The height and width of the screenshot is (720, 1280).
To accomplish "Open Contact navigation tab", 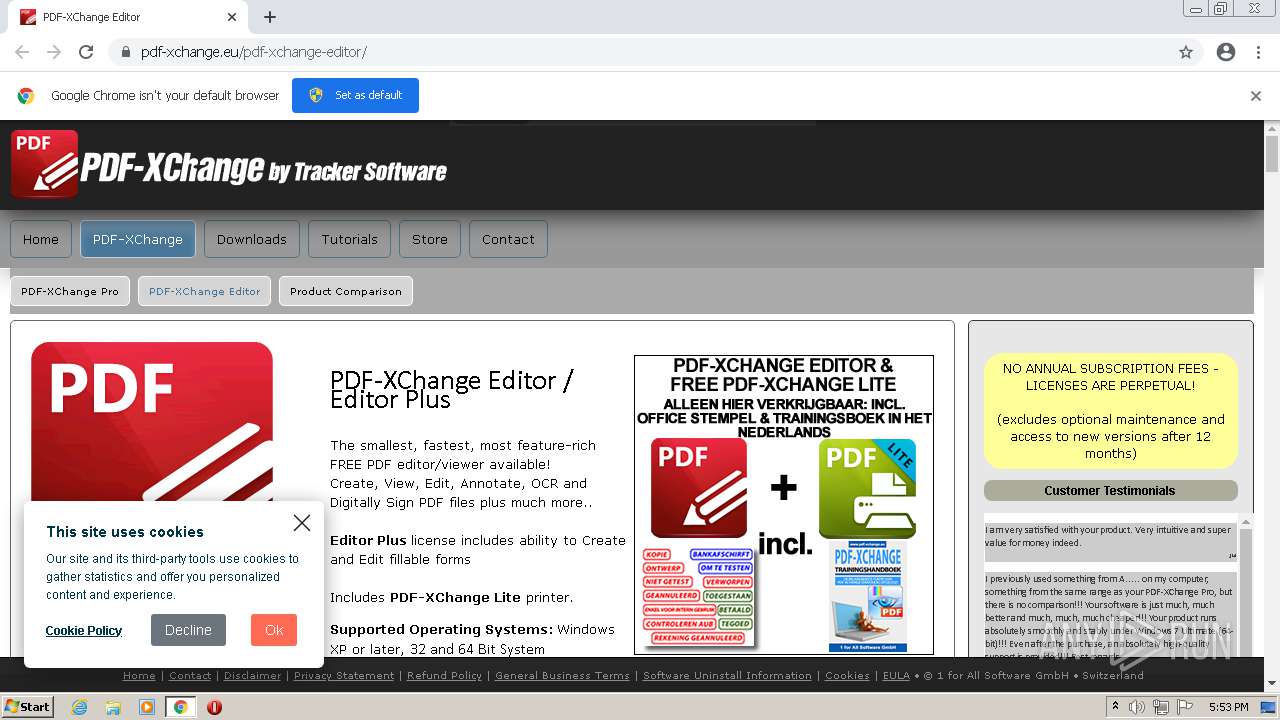I will (508, 239).
